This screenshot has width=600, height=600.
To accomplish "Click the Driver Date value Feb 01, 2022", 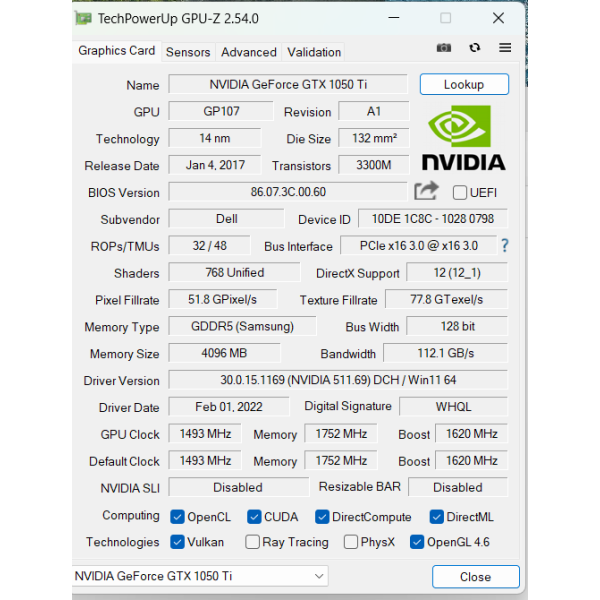I will [229, 406].
